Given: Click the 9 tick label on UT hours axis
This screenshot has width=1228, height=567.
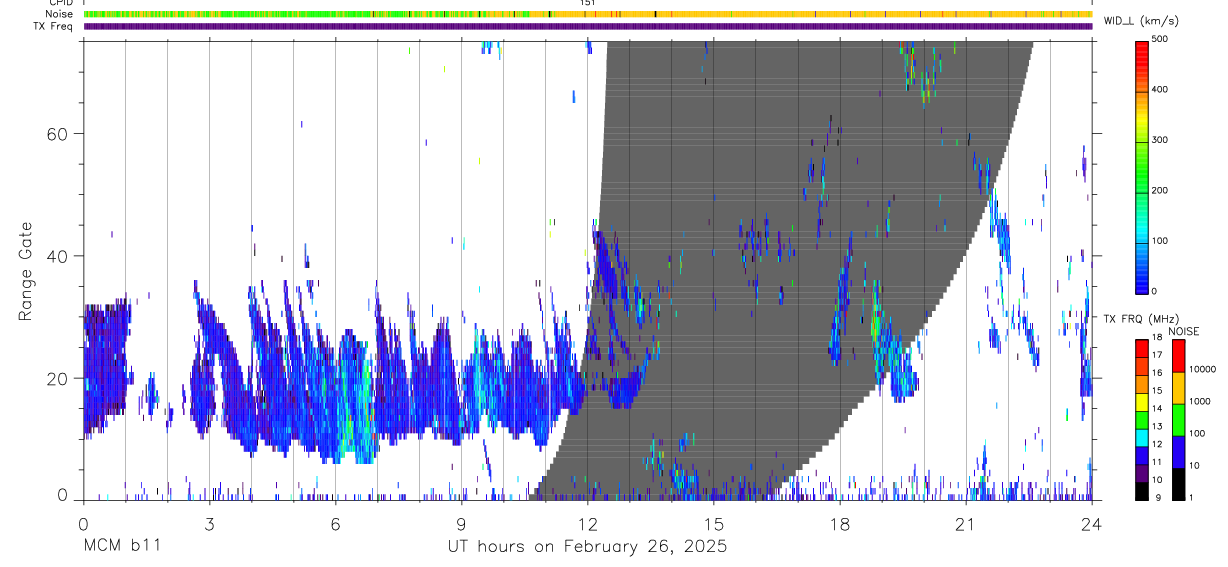Looking at the screenshot, I should point(462,524).
